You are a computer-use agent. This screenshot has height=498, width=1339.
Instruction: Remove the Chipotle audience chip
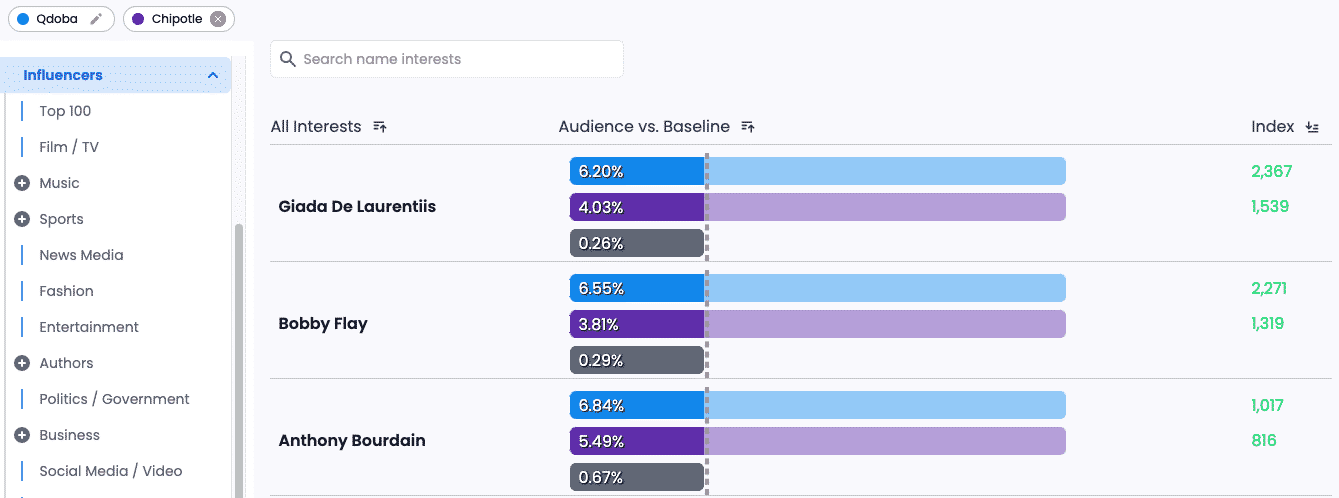pyautogui.click(x=218, y=19)
